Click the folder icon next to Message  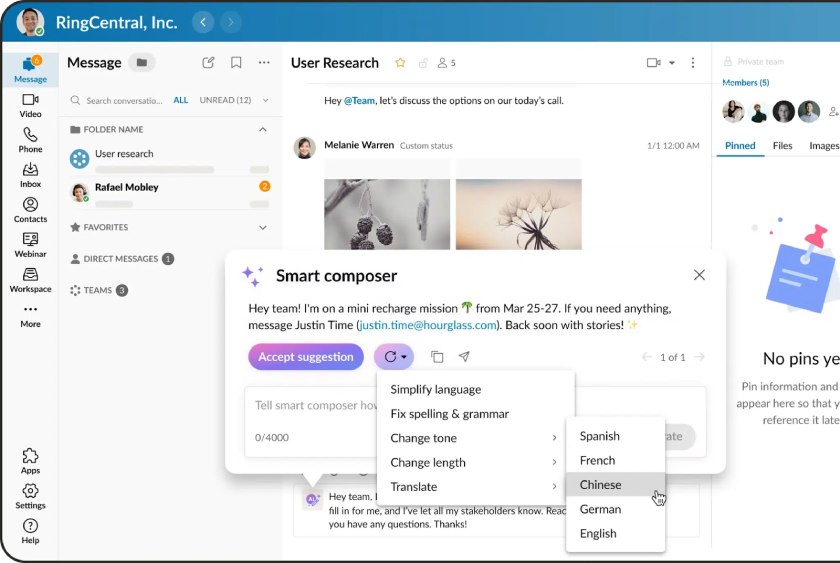click(141, 63)
